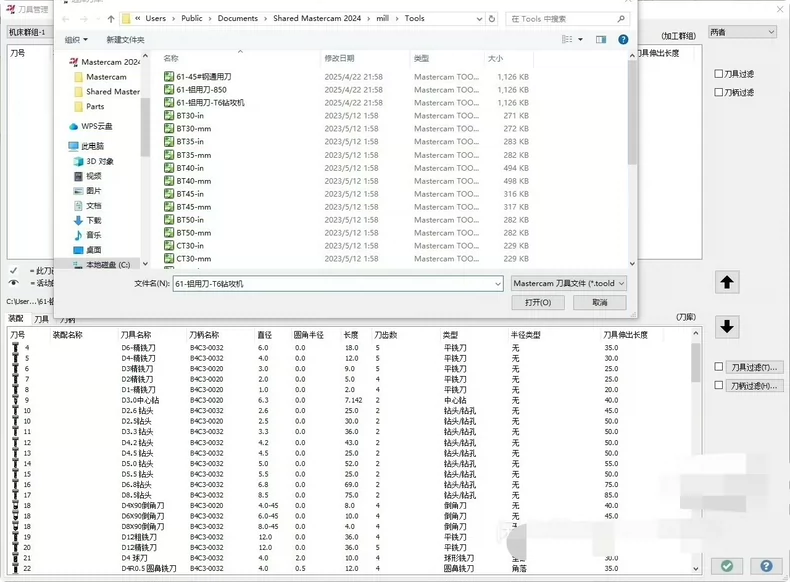This screenshot has height=582, width=790.
Task: Open Tool Manager help button
Action: coord(766,566)
